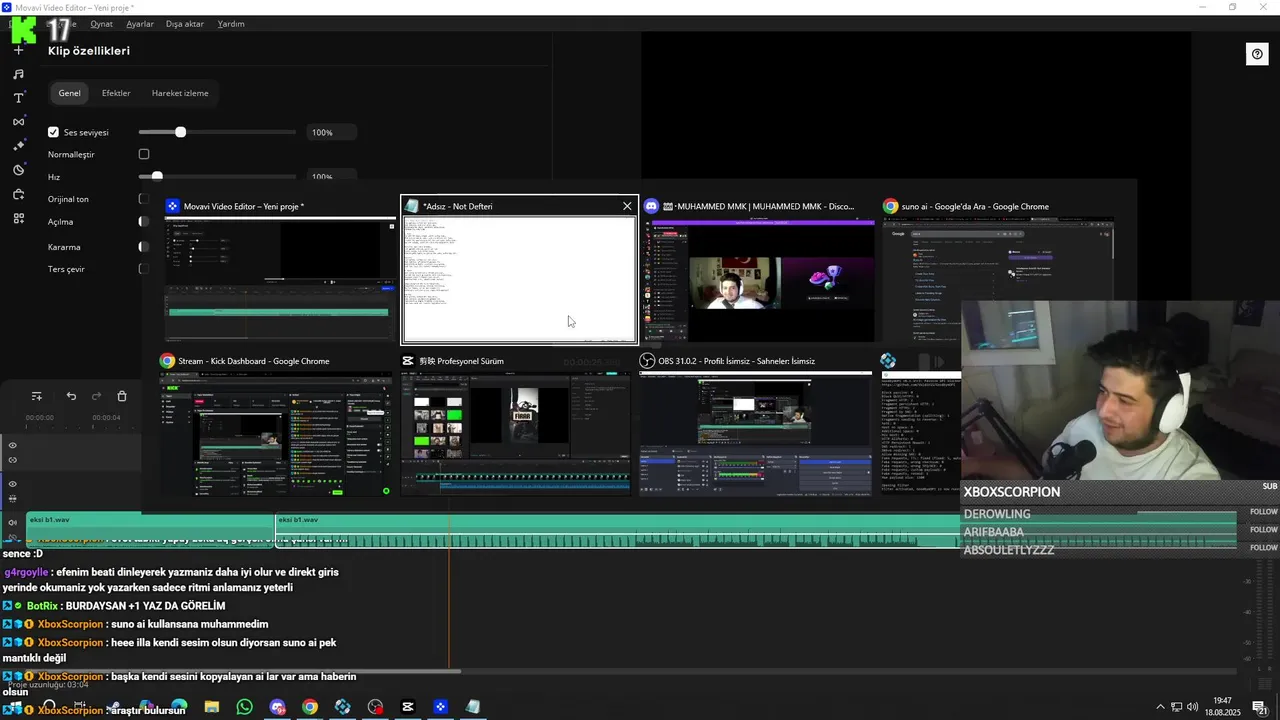
Task: Open the import media plus icon in sidebar
Action: 18,50
